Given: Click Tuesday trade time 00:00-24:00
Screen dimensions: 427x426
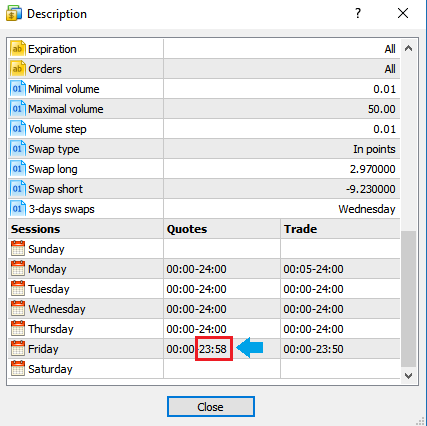Looking at the screenshot, I should click(x=313, y=289).
